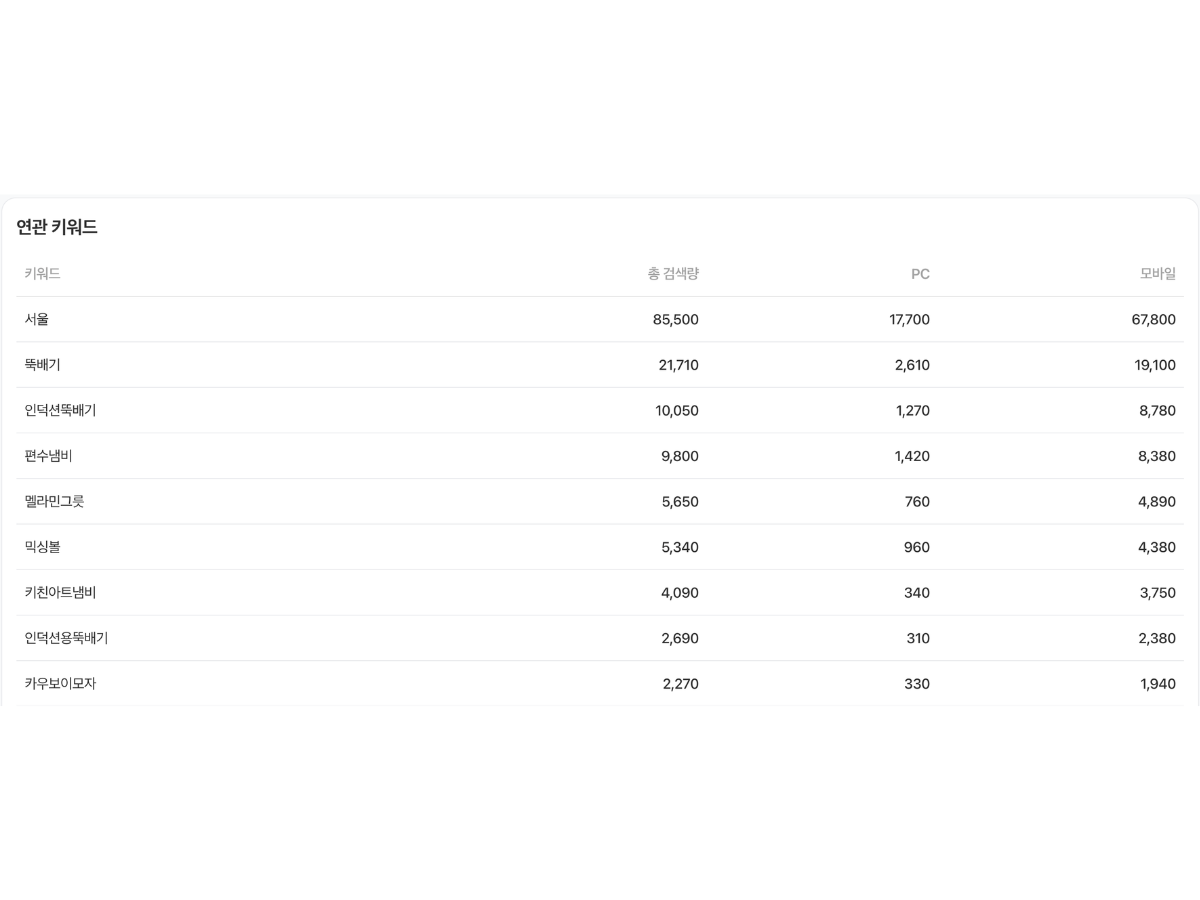Click the 모바일 column header
1200x900 pixels.
(x=1158, y=274)
